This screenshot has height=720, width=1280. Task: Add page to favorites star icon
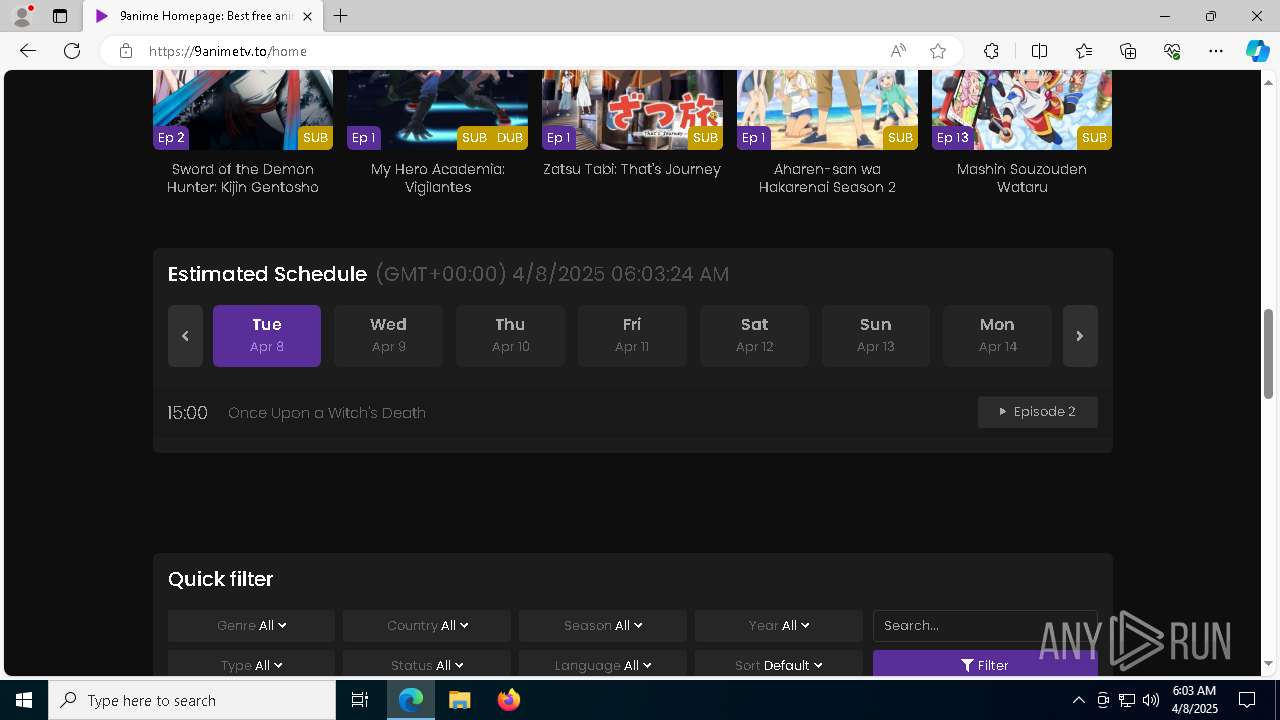point(938,51)
